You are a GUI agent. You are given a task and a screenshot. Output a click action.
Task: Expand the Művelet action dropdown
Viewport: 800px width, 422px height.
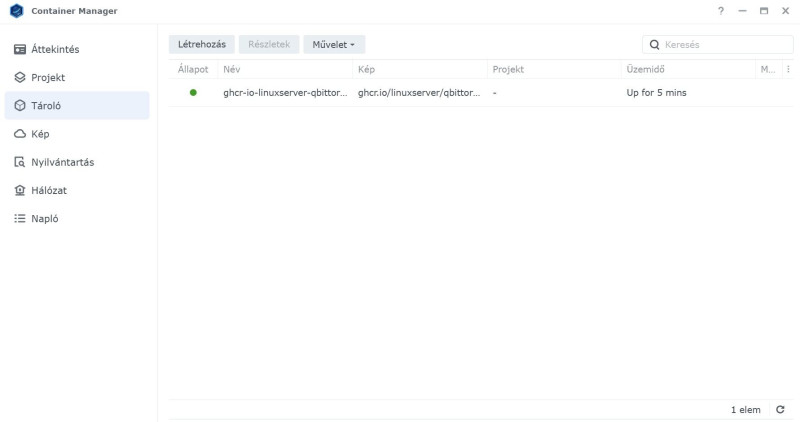[334, 44]
